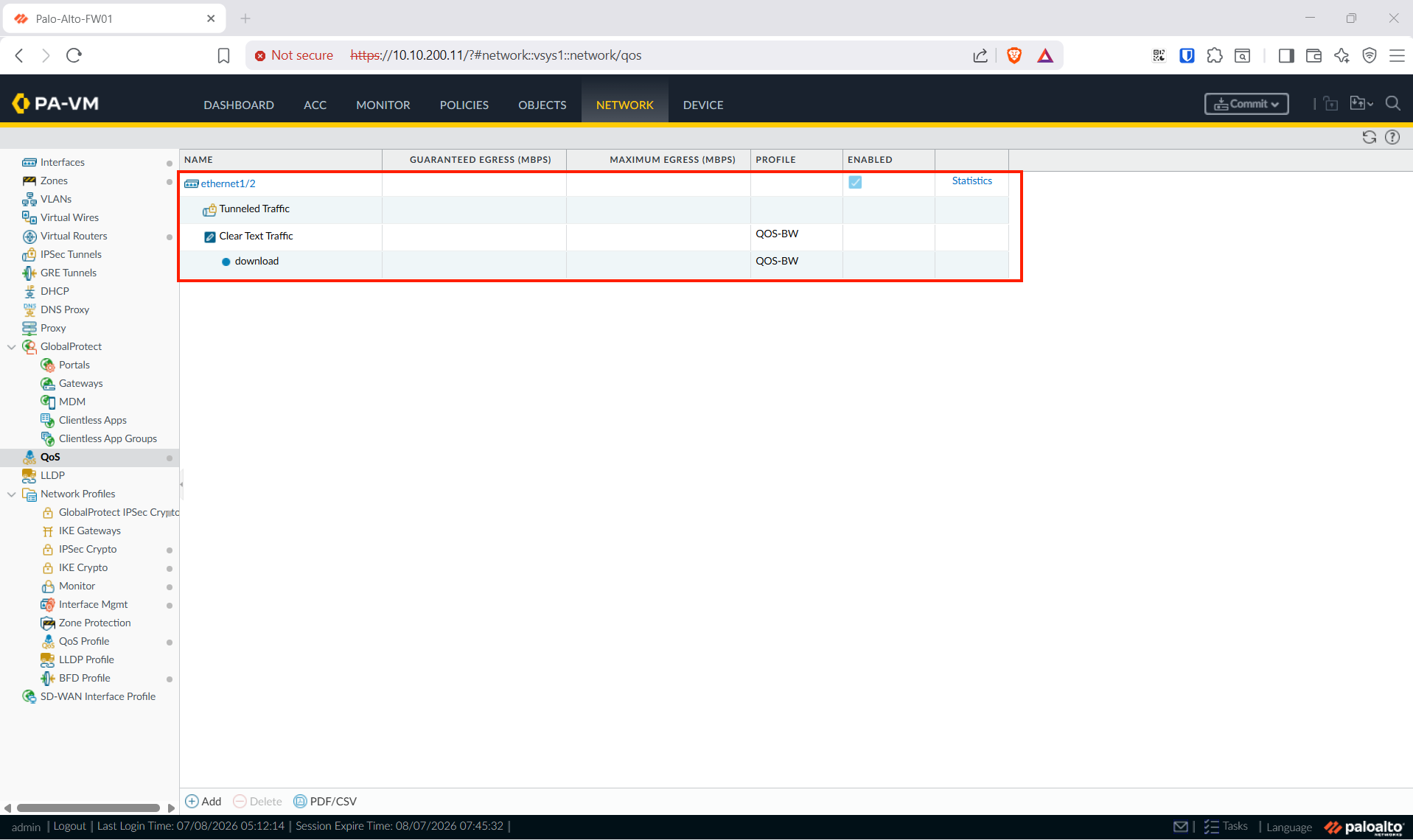
Task: Collapse the Network Profiles tree node
Action: (x=12, y=494)
